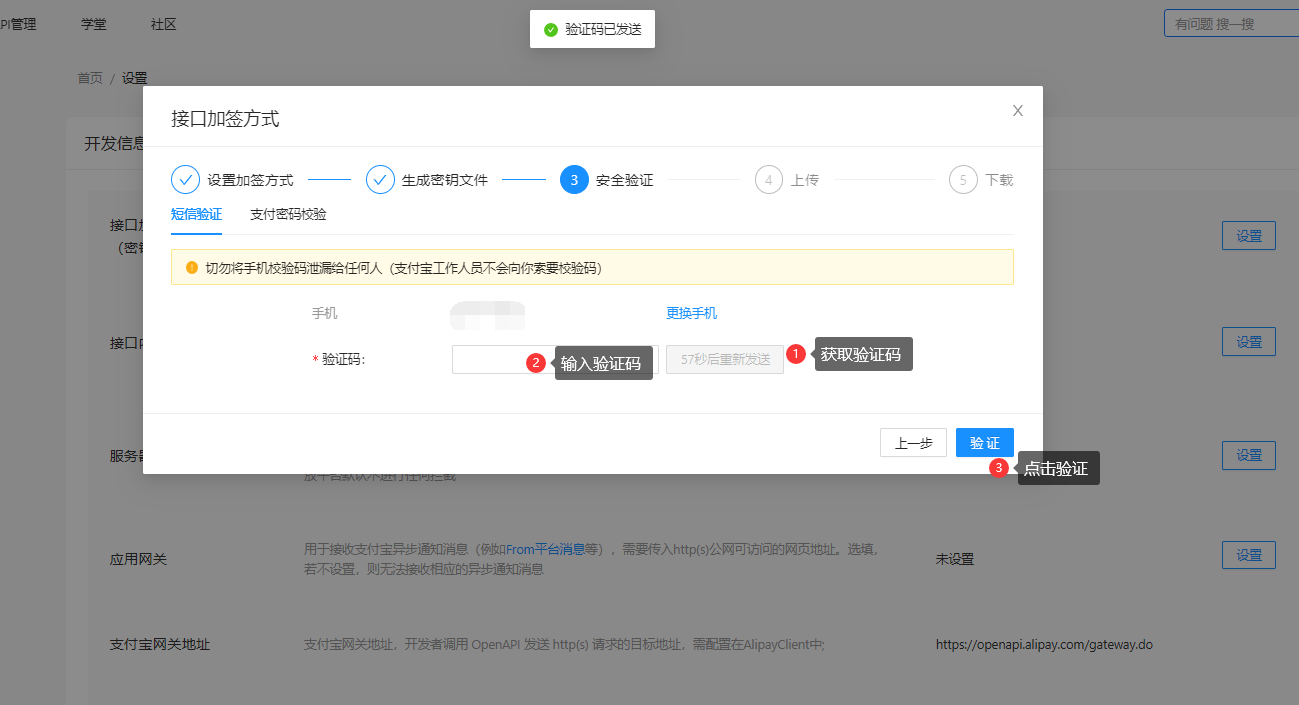This screenshot has height=705, width=1299.
Task: Click the step 4 上传 circle
Action: (768, 180)
